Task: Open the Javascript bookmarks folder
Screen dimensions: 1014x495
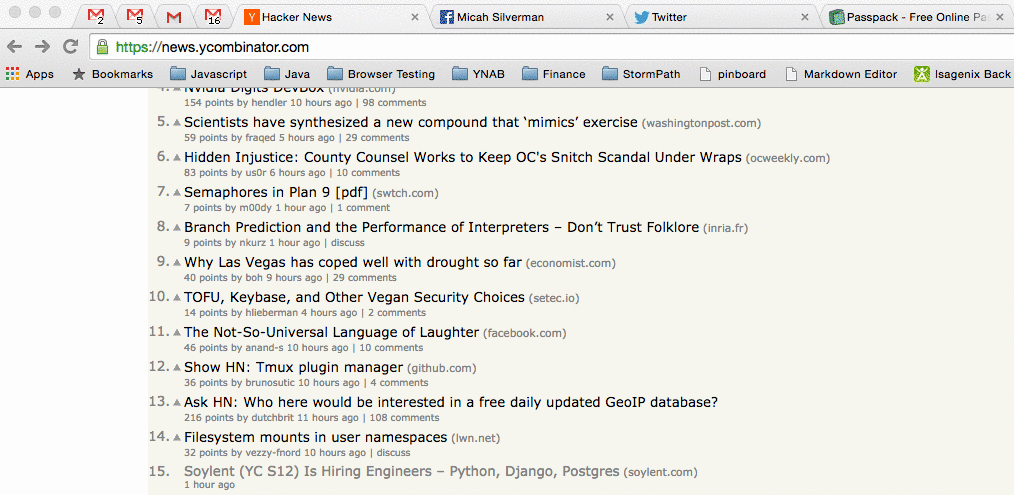Action: pyautogui.click(x=208, y=74)
